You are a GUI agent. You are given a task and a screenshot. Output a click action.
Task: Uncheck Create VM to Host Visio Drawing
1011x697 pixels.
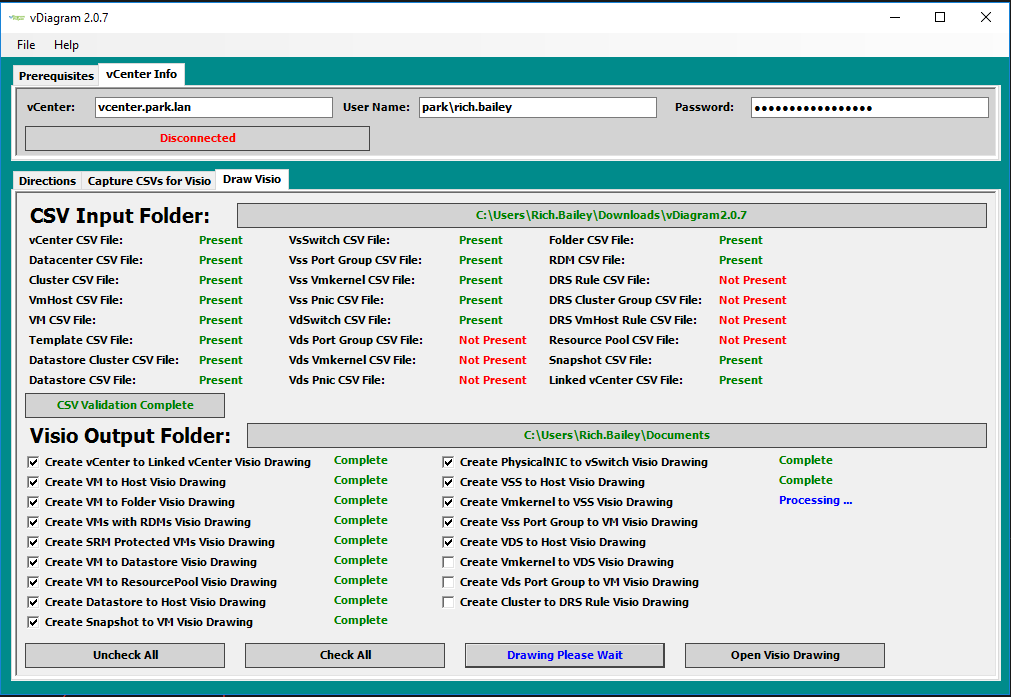(x=34, y=482)
